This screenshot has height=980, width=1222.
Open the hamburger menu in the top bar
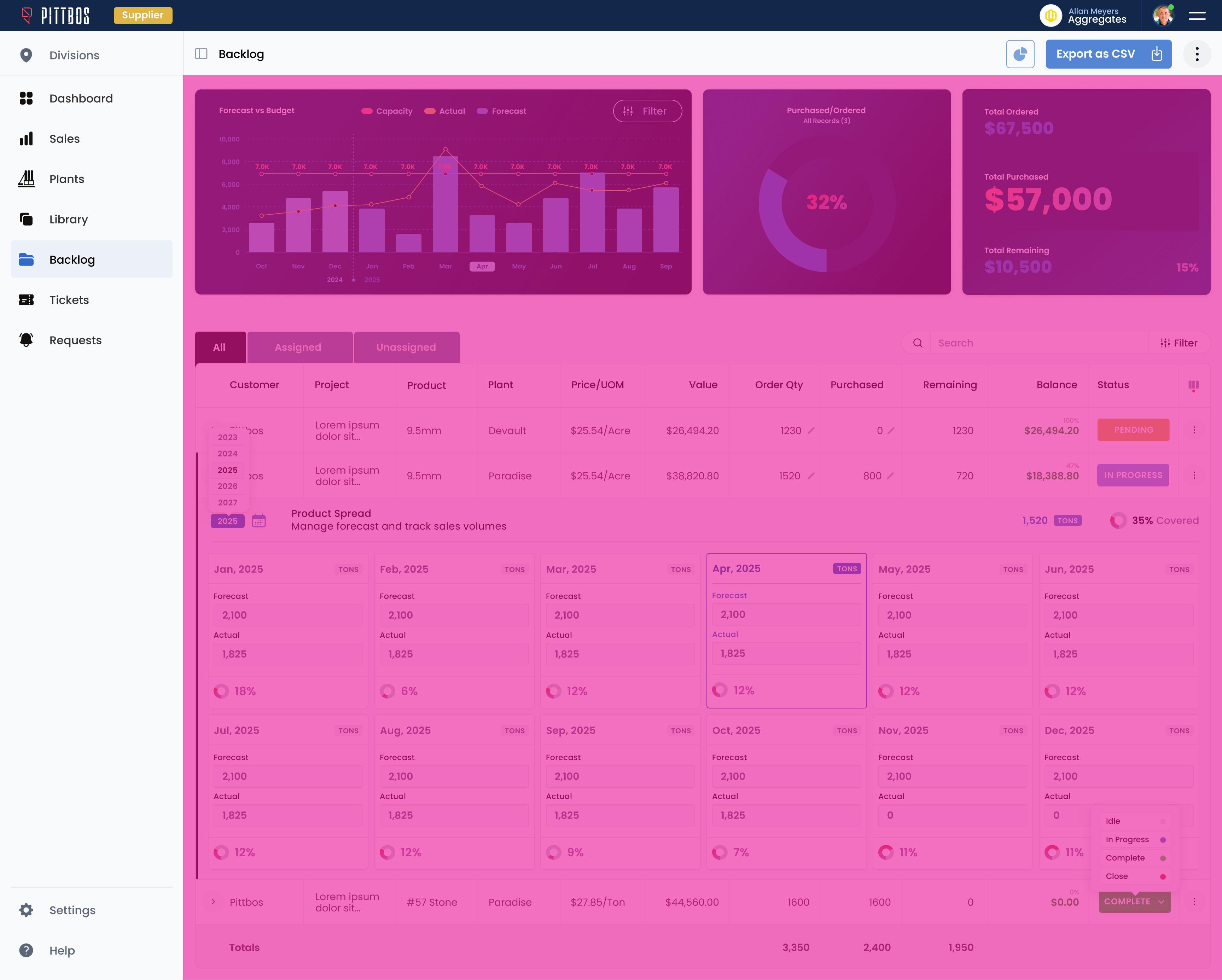point(1197,16)
